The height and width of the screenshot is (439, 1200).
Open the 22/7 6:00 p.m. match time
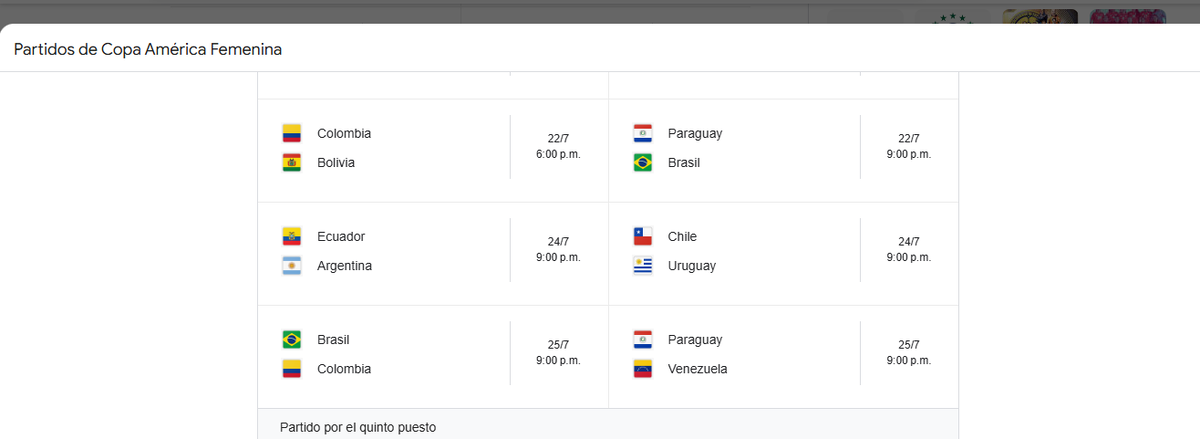[558, 147]
